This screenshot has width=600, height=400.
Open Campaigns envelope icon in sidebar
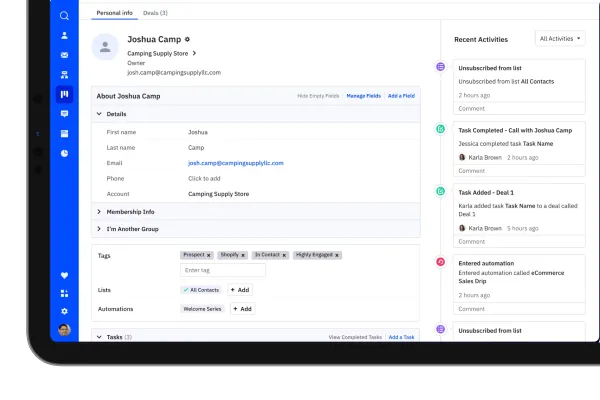click(64, 55)
